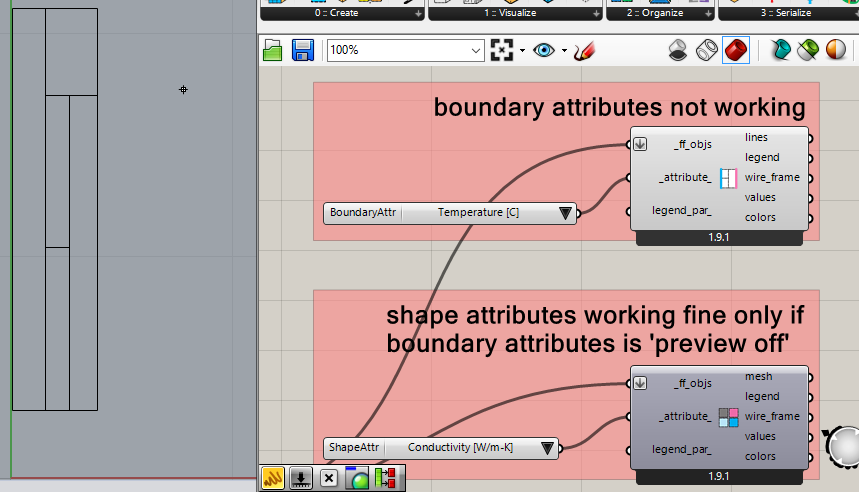Click the Zoom Extents icon

502,50
